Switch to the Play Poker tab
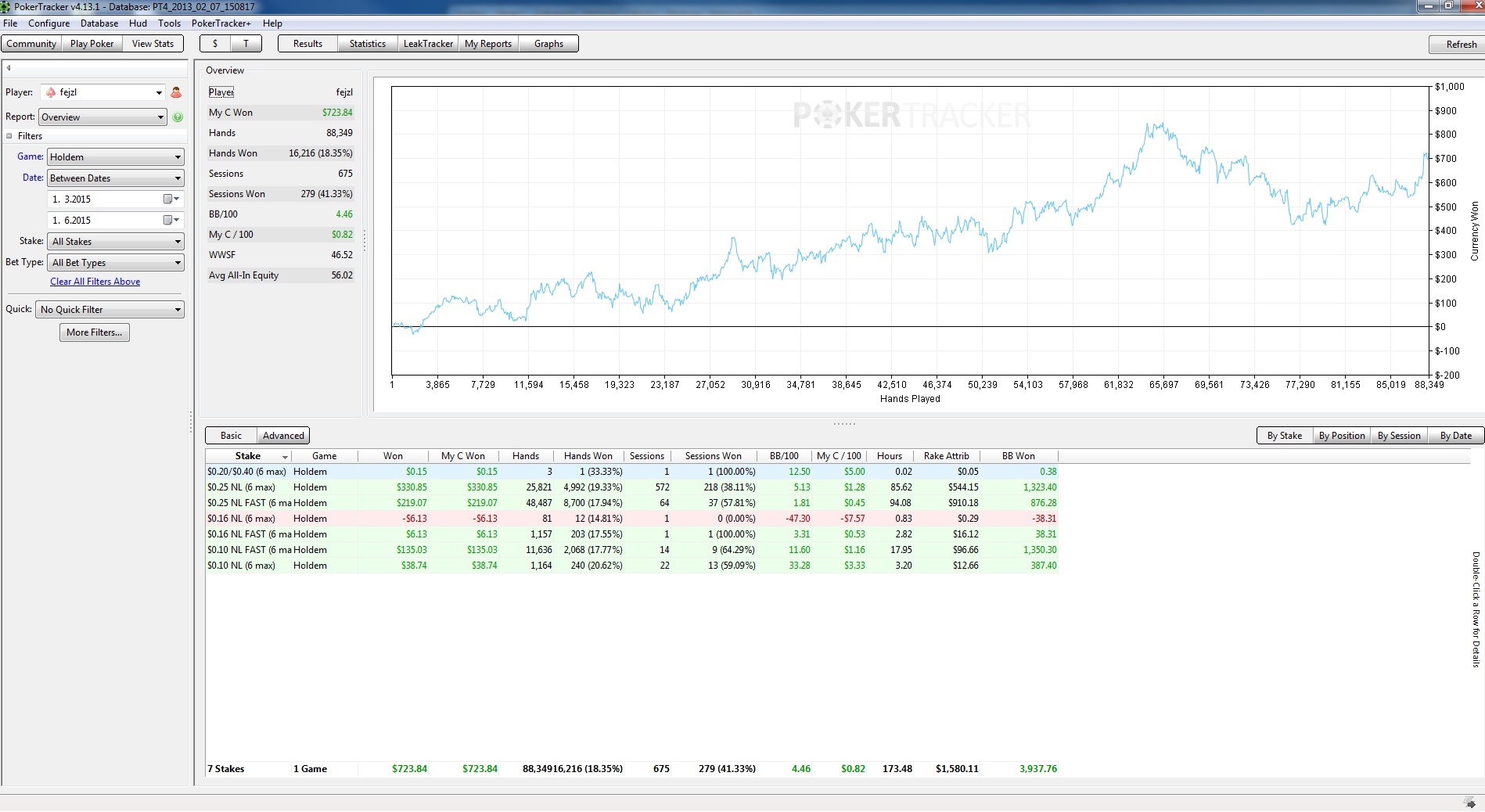The width and height of the screenshot is (1485, 812). coord(92,44)
